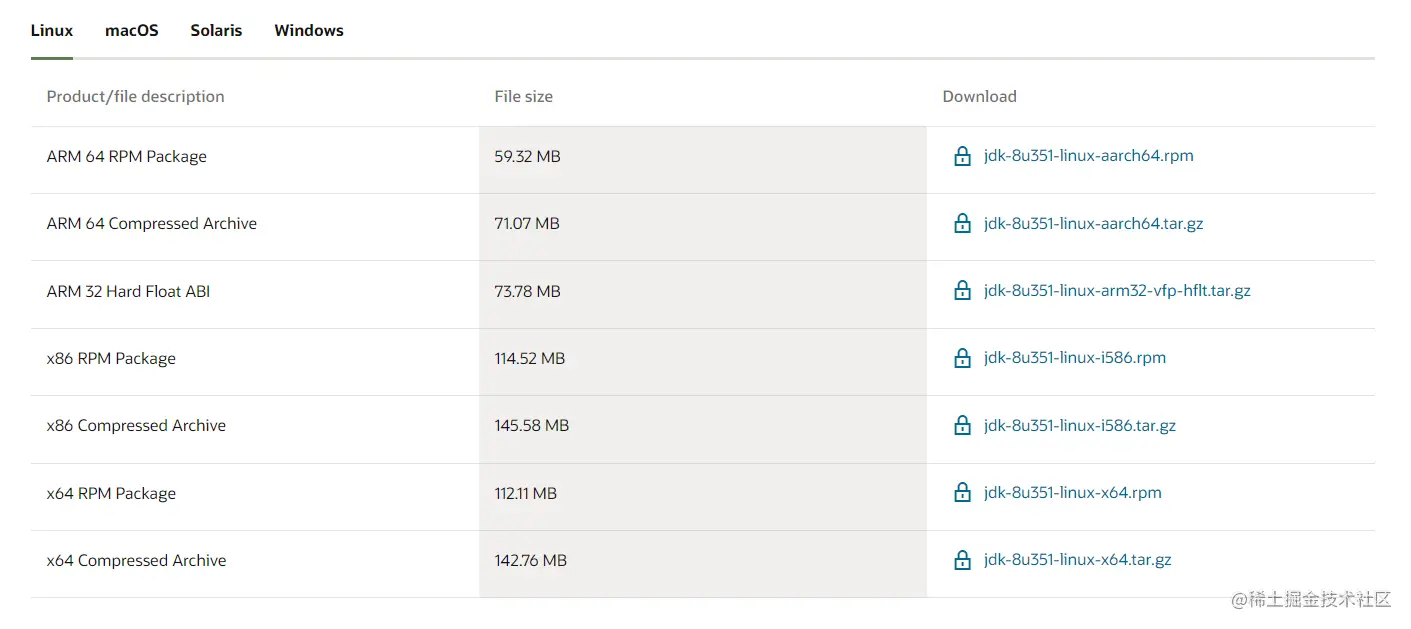Select the Linux tab
Screen dimensions: 1411x629
(x=52, y=31)
